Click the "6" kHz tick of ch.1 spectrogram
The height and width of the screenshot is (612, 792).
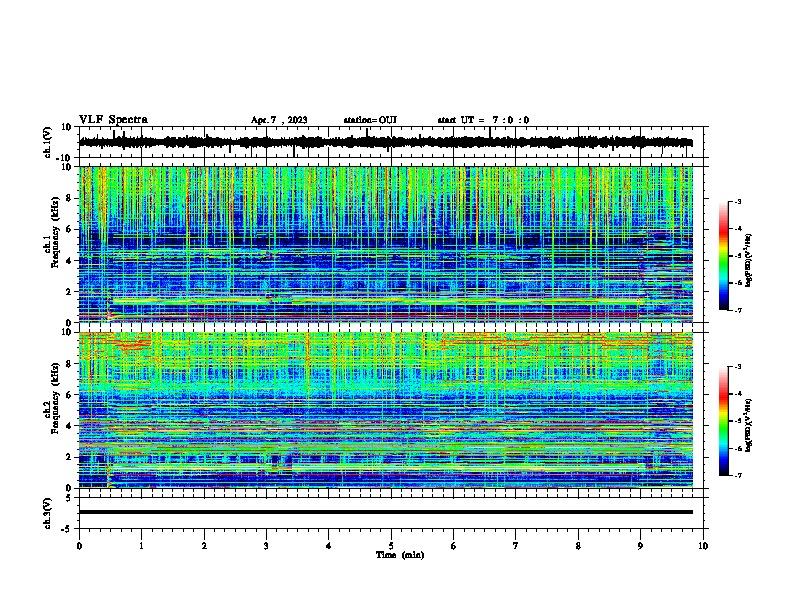pos(69,229)
